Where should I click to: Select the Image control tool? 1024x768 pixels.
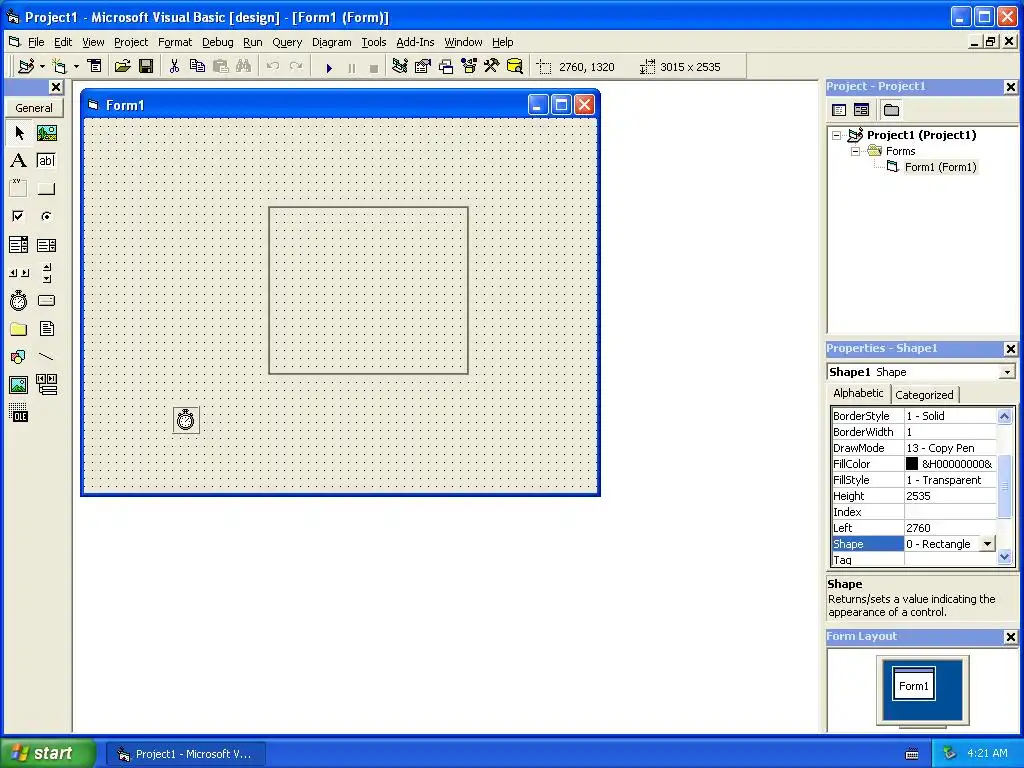[19, 385]
